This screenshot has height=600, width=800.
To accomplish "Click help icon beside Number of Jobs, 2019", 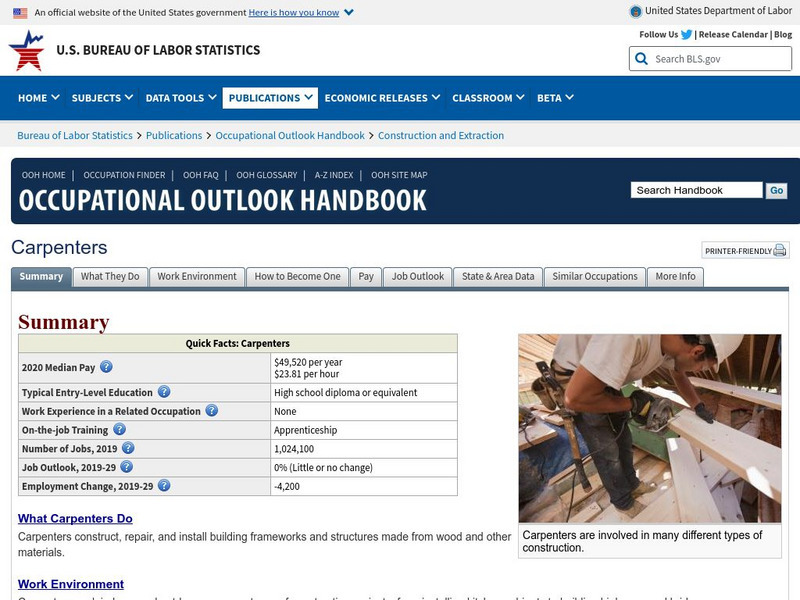I will tap(126, 448).
